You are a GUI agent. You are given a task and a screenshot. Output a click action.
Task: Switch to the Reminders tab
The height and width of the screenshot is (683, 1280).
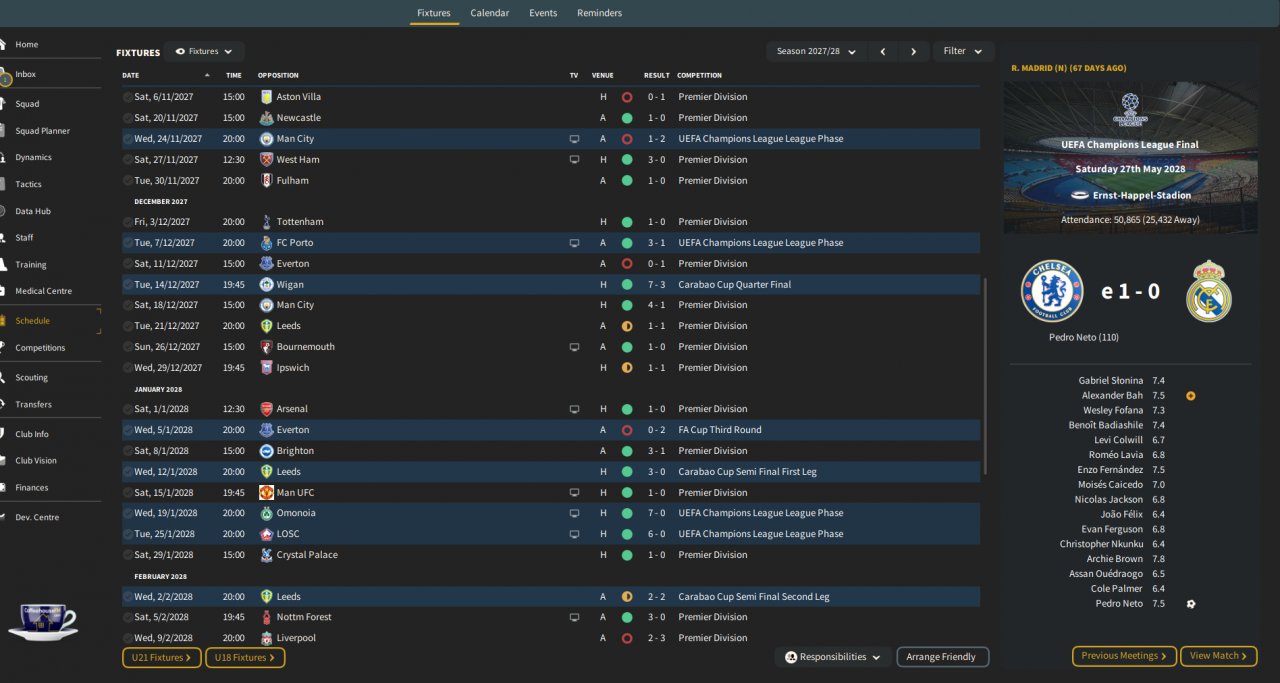[599, 13]
